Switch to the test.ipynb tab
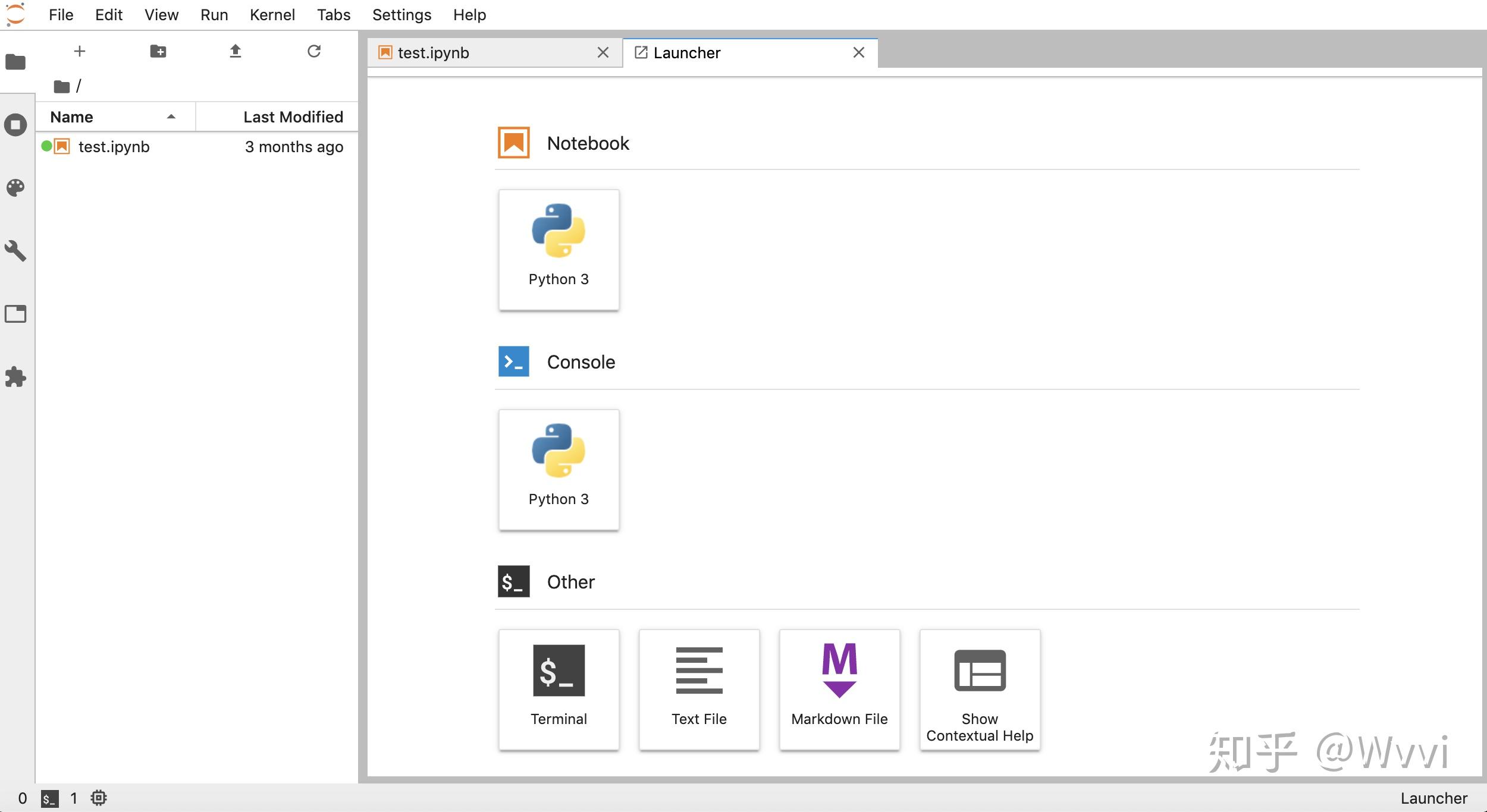Screen dimensions: 1487x812 (x=434, y=53)
